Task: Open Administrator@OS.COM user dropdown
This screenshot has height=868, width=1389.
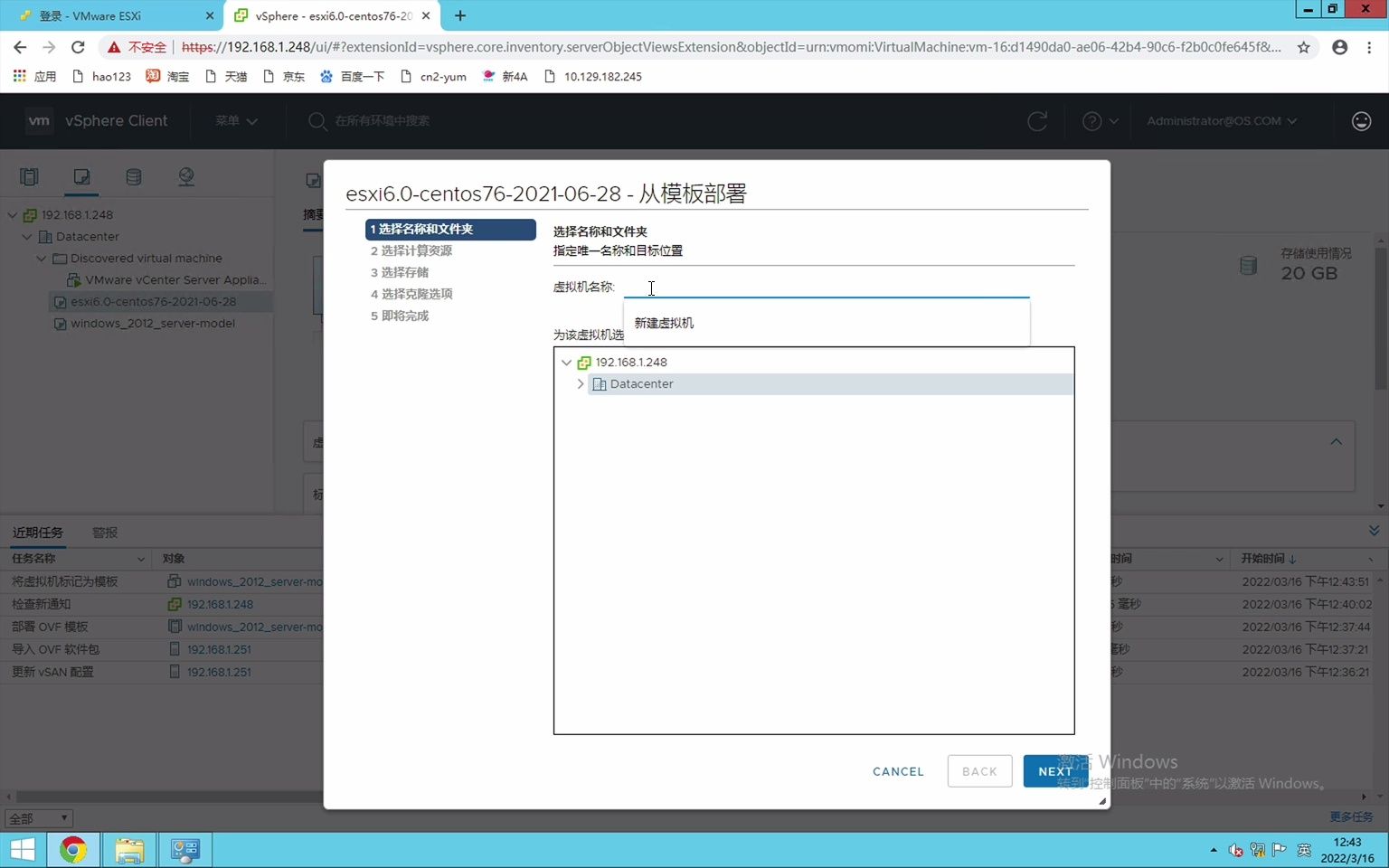Action: [x=1222, y=121]
